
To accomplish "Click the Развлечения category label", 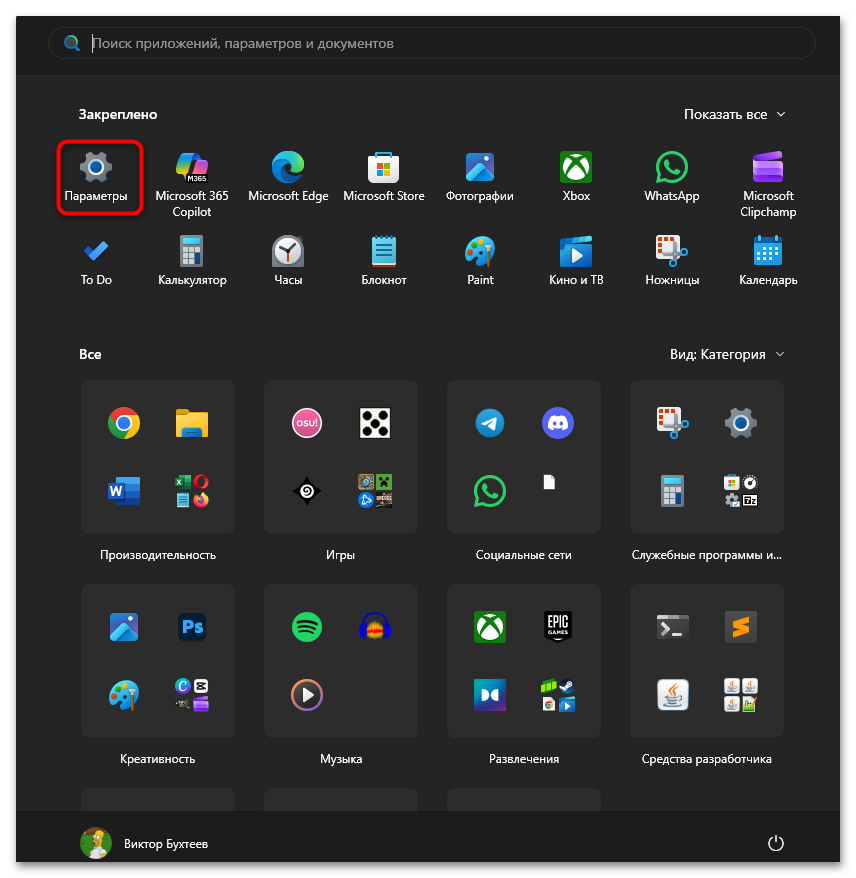I will (x=524, y=759).
